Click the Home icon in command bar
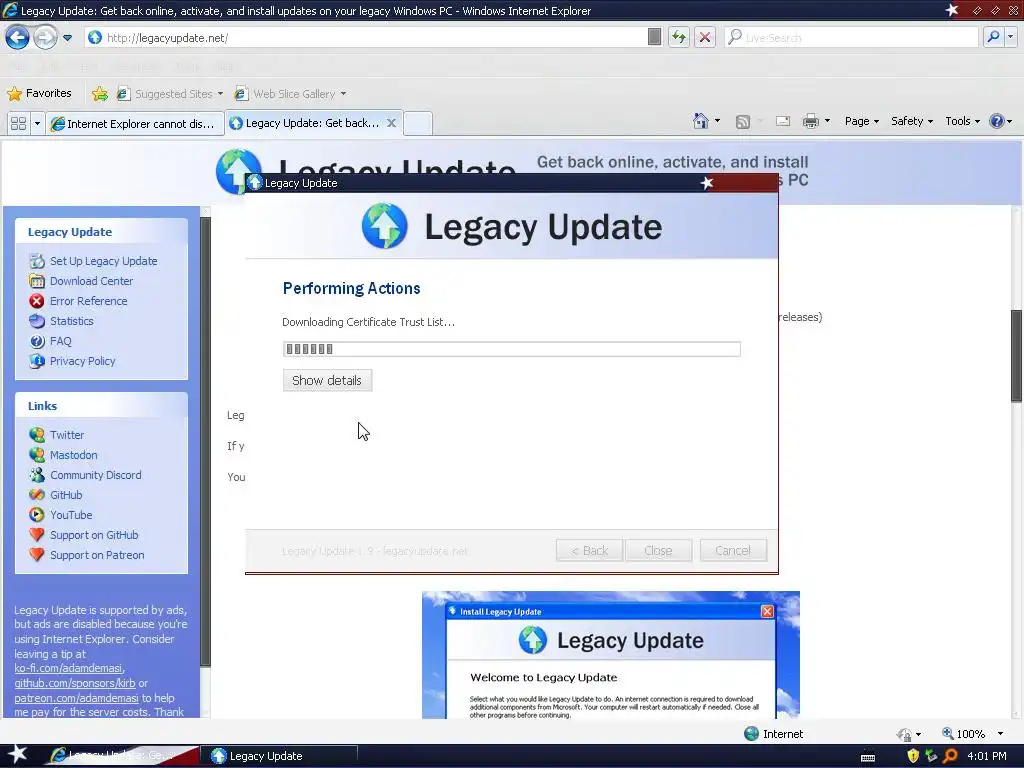Screen dimensions: 1024x768 point(701,121)
